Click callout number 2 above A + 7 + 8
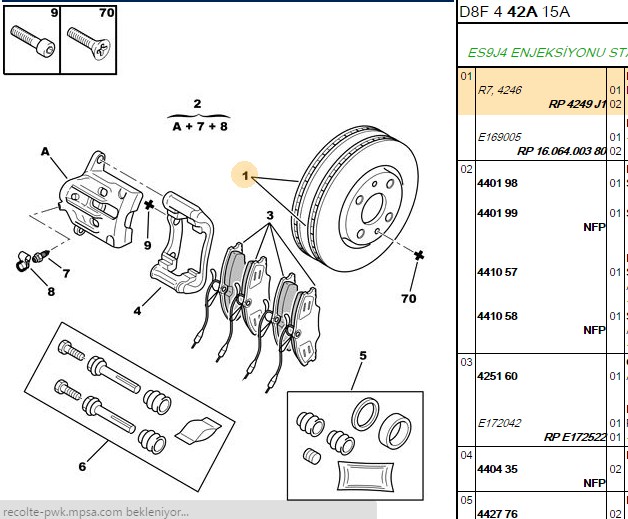The height and width of the screenshot is (519, 628). (x=197, y=104)
